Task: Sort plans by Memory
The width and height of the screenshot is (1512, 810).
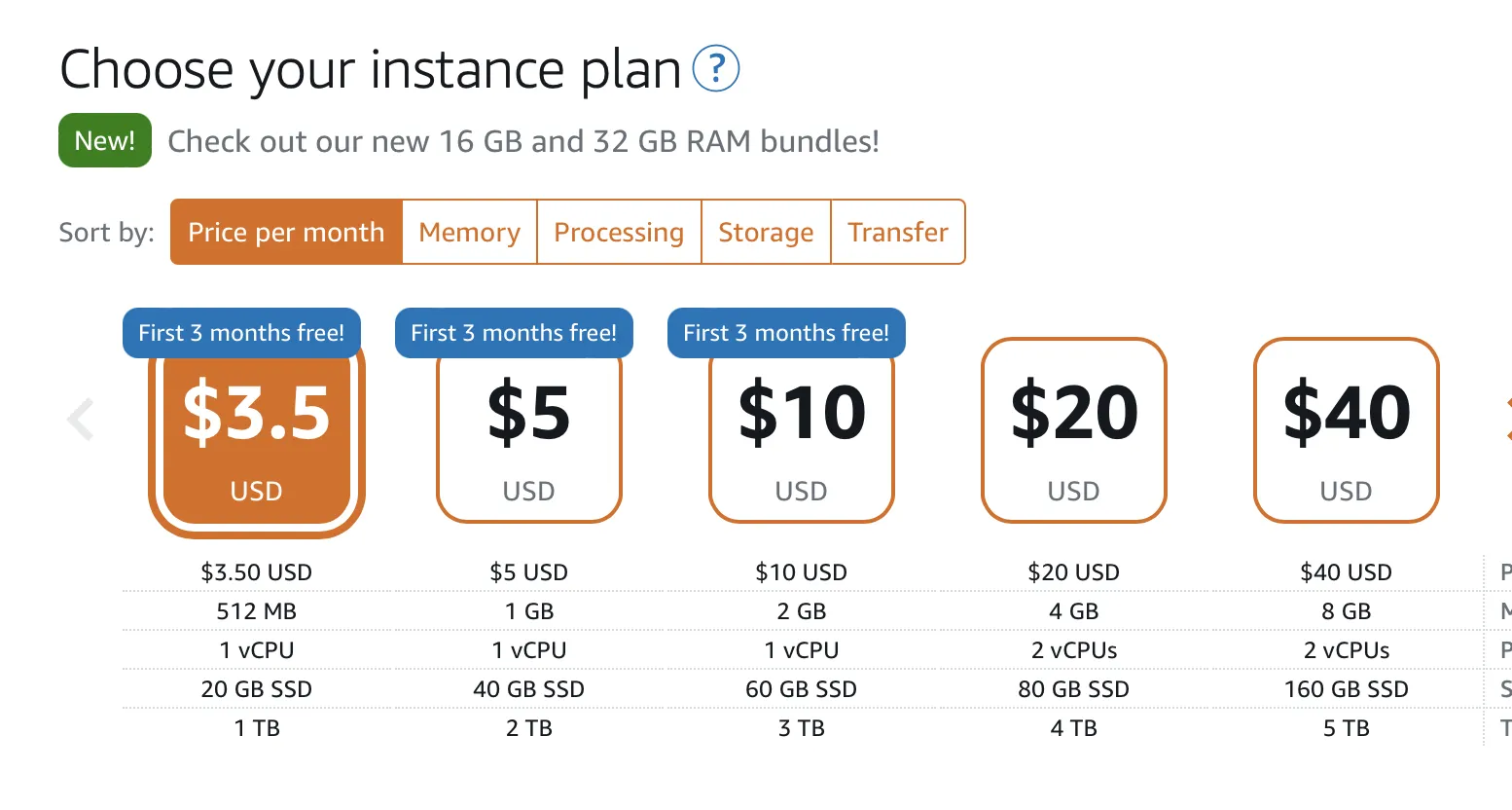Action: pos(469,232)
